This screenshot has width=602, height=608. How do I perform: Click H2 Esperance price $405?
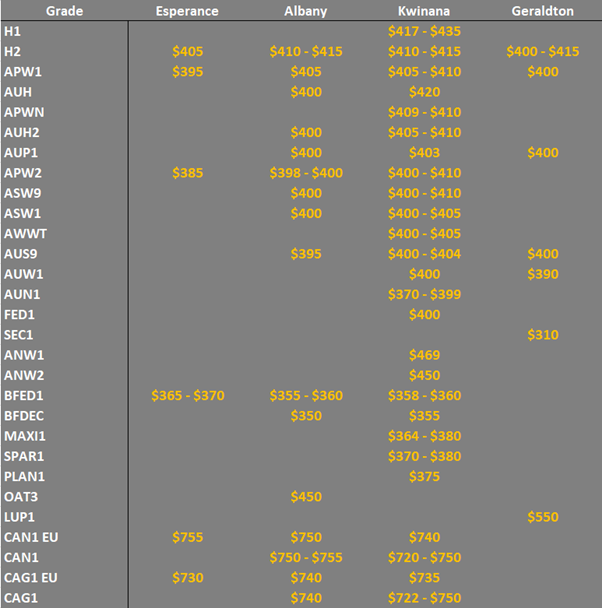click(188, 52)
